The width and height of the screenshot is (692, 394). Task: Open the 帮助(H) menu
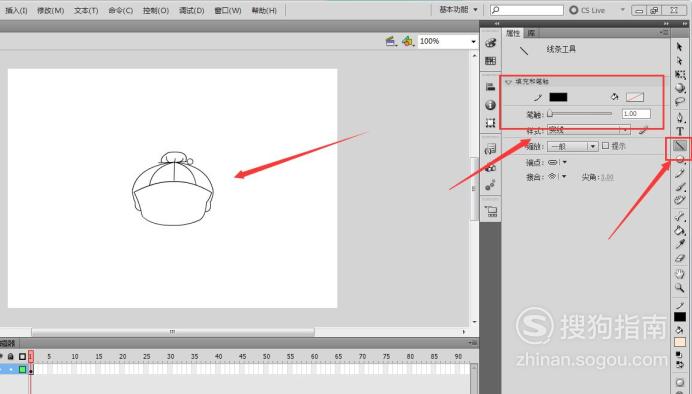264,10
